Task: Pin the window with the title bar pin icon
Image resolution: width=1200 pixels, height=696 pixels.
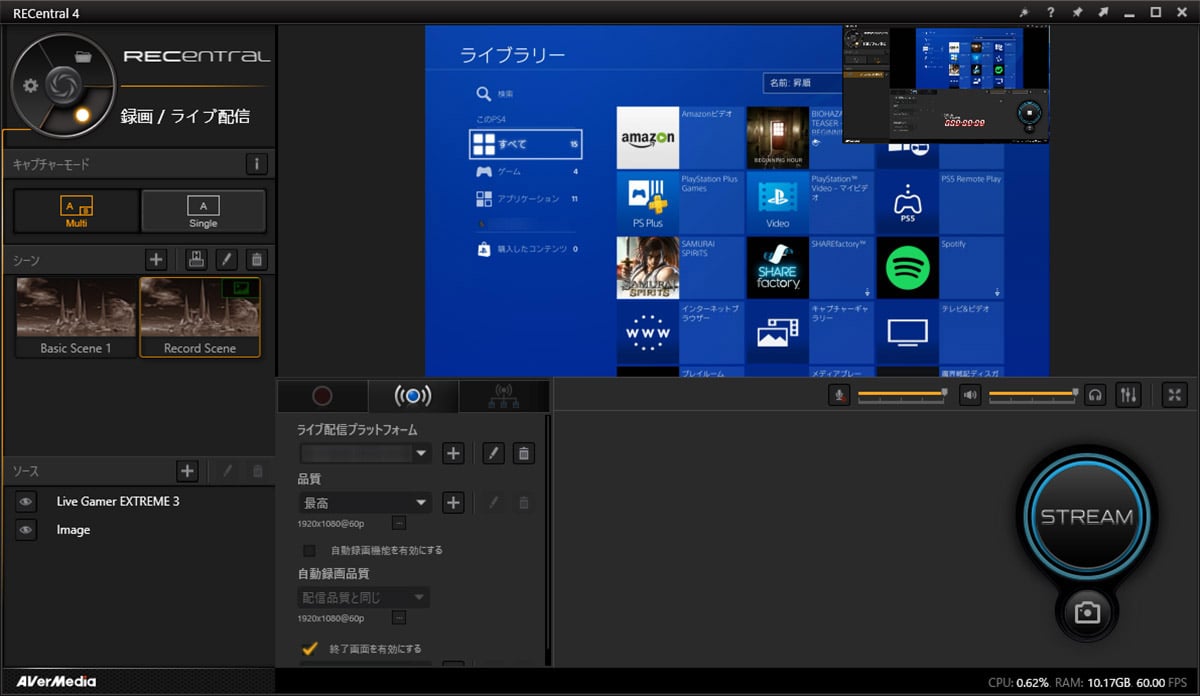Action: (1077, 12)
